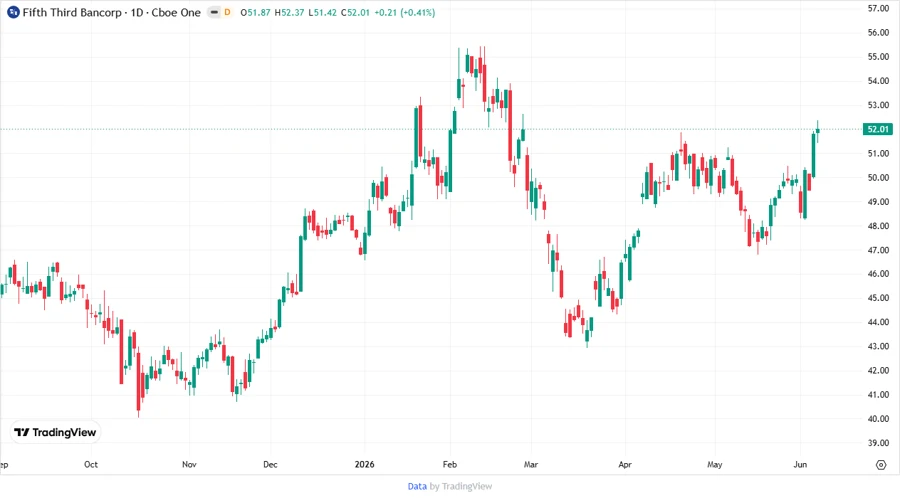The width and height of the screenshot is (900, 498).
Task: Open chart settings gear icon
Action: [x=881, y=465]
